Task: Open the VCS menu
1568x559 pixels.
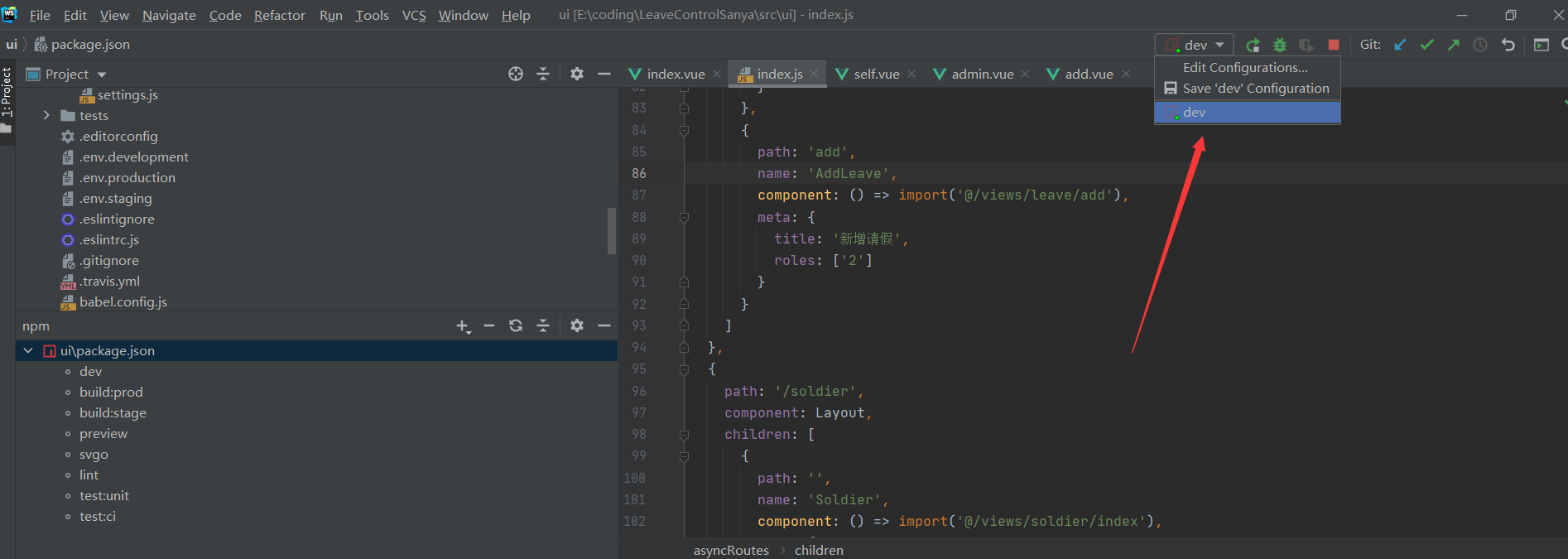Action: pyautogui.click(x=414, y=15)
